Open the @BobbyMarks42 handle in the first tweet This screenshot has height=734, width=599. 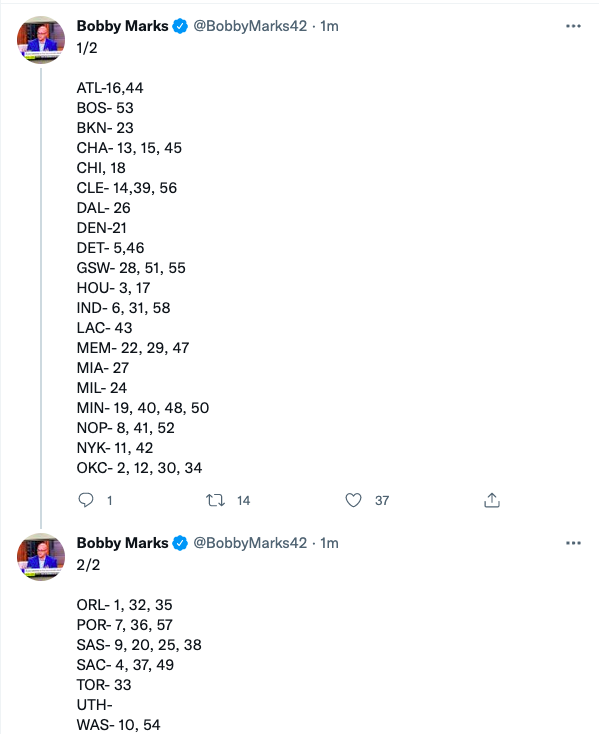click(250, 26)
